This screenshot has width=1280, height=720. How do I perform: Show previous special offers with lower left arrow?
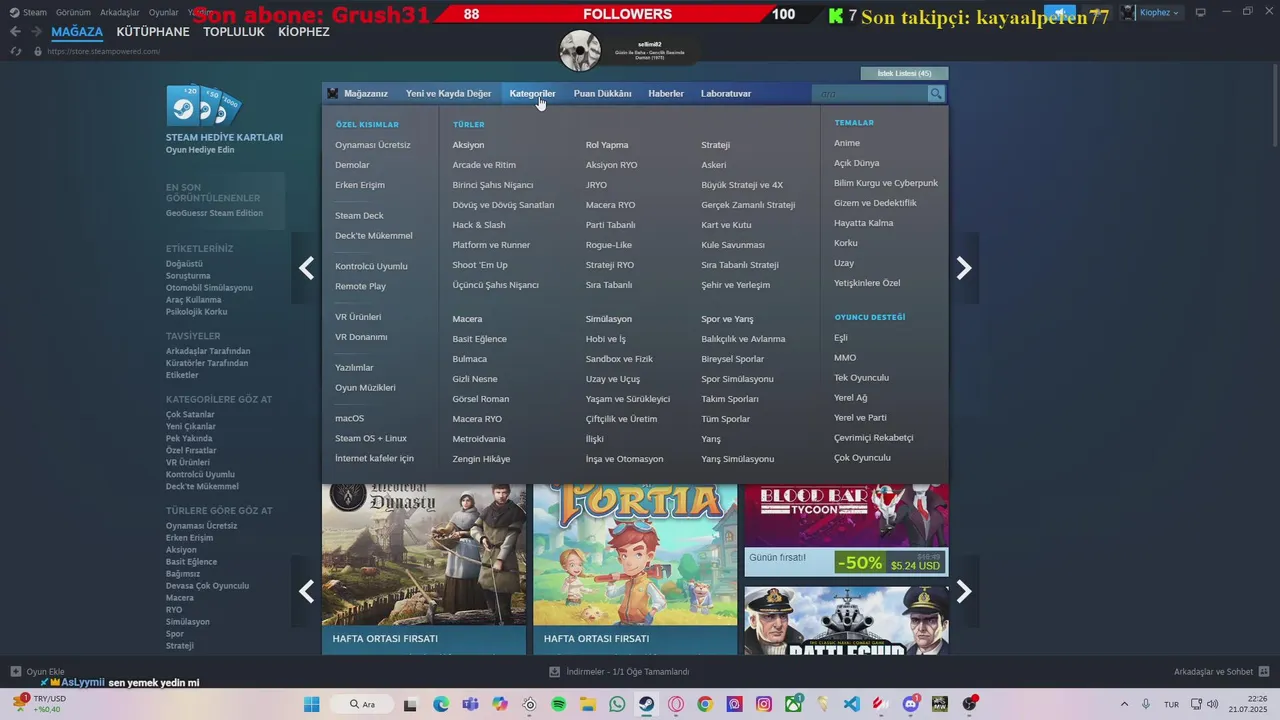pyautogui.click(x=307, y=592)
